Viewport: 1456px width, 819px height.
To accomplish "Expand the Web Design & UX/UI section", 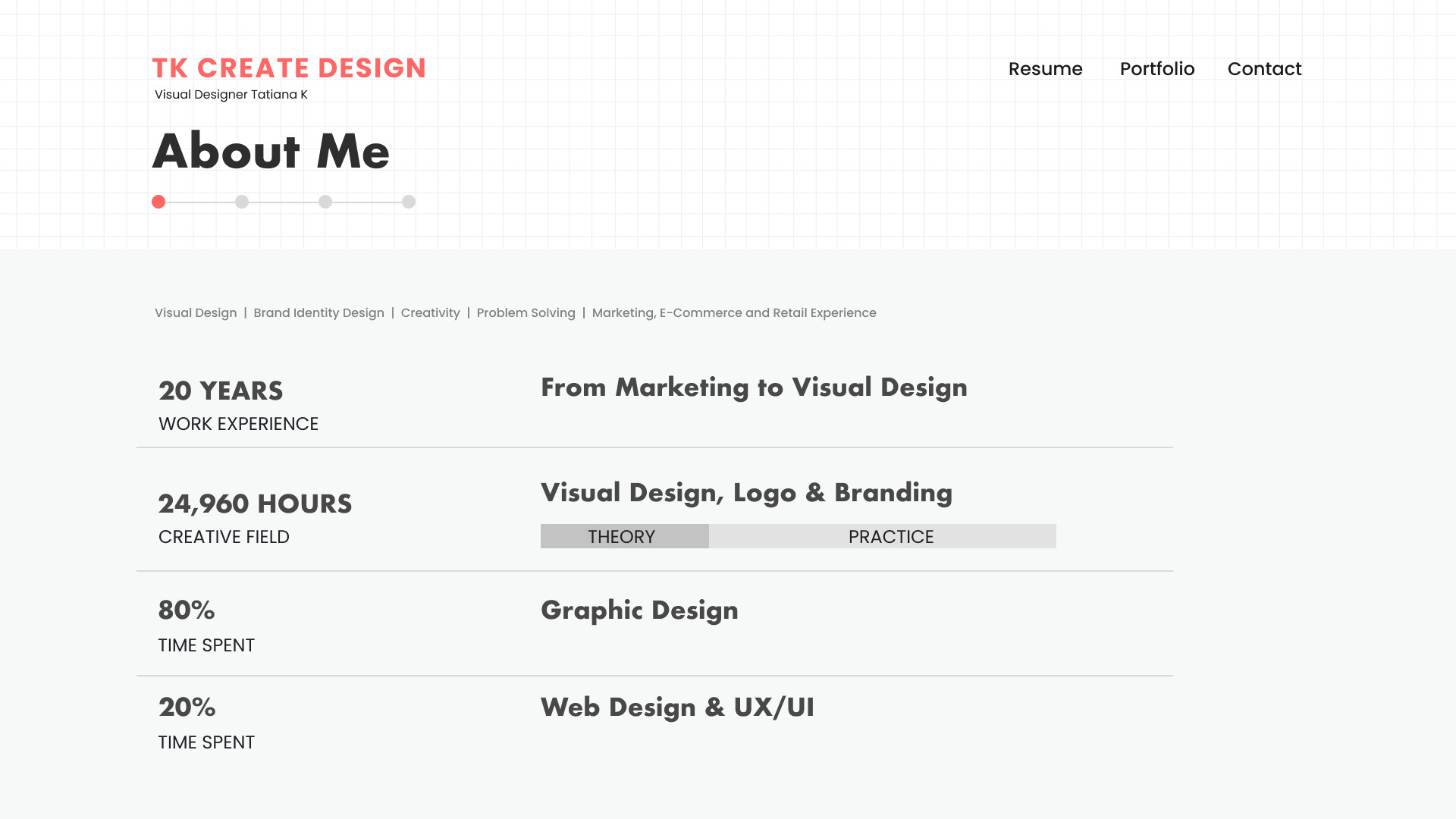I will [677, 708].
